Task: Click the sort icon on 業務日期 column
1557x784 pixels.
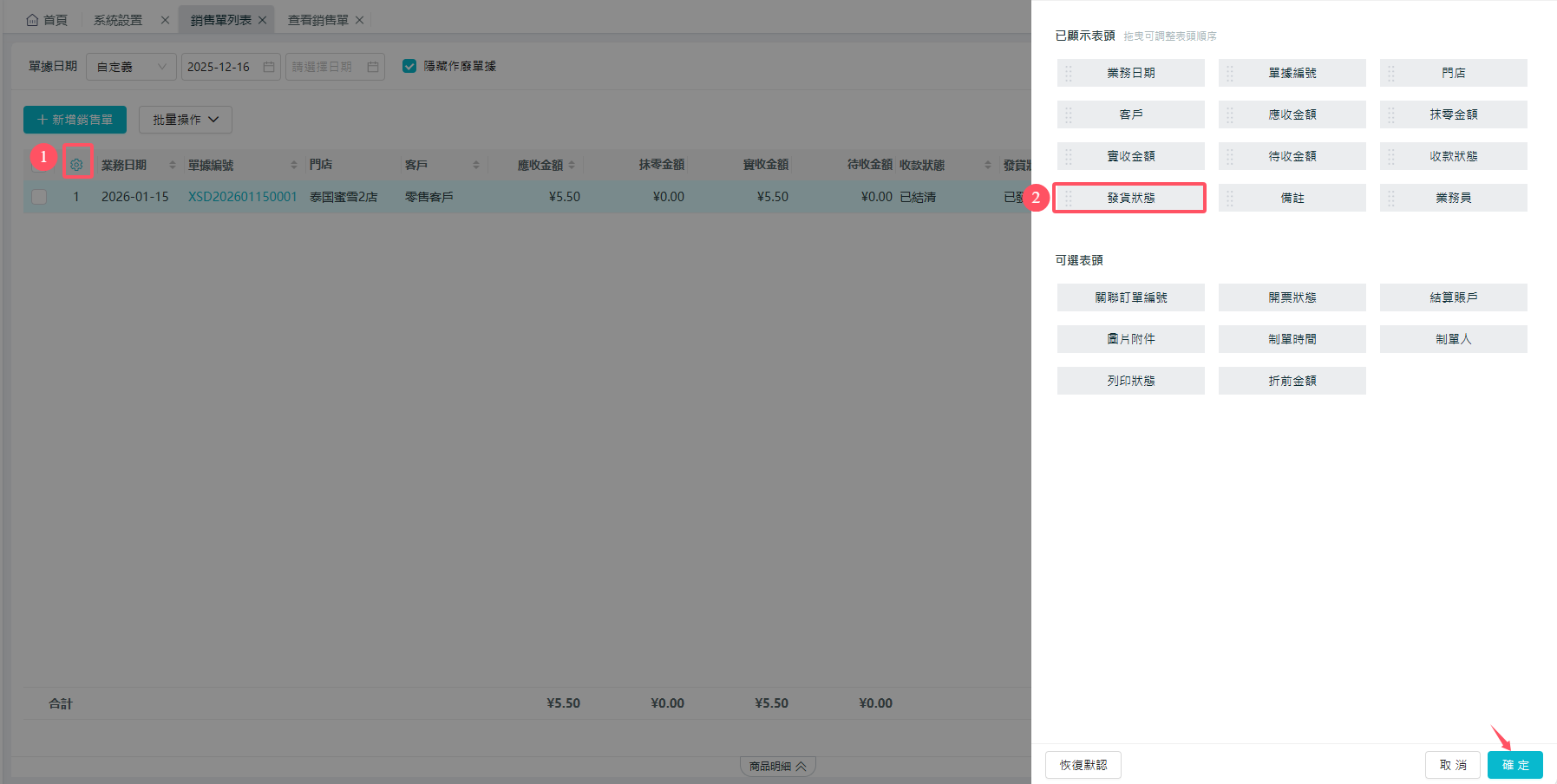Action: coord(173,165)
